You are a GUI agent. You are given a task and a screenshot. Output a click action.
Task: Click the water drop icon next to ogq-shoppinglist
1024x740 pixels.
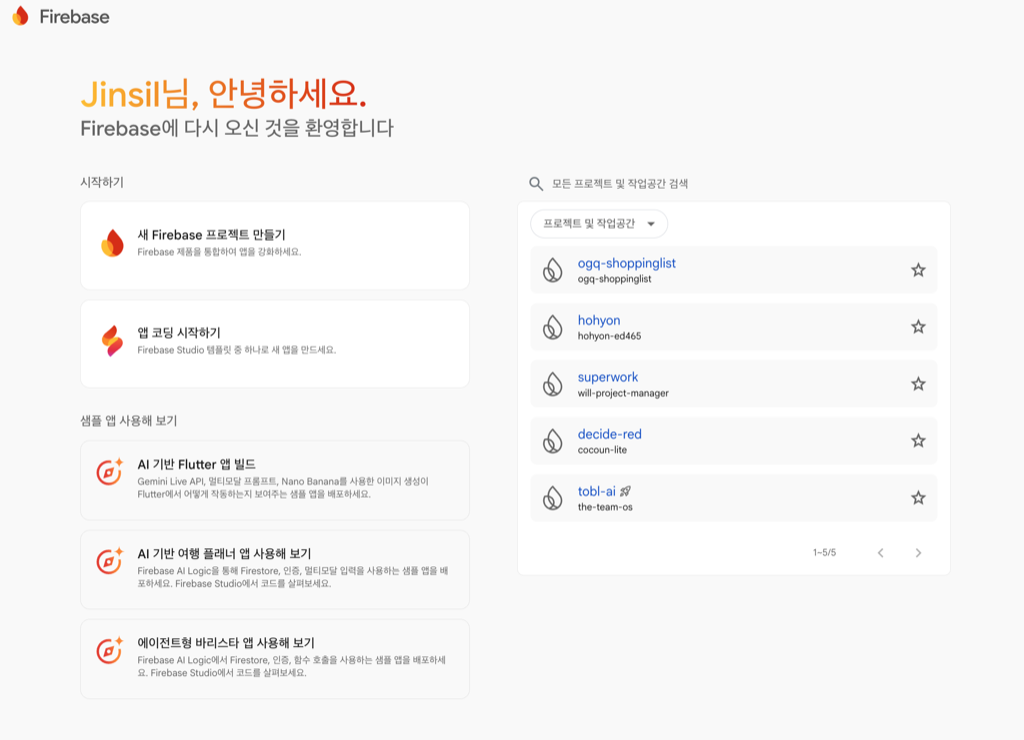coord(550,270)
